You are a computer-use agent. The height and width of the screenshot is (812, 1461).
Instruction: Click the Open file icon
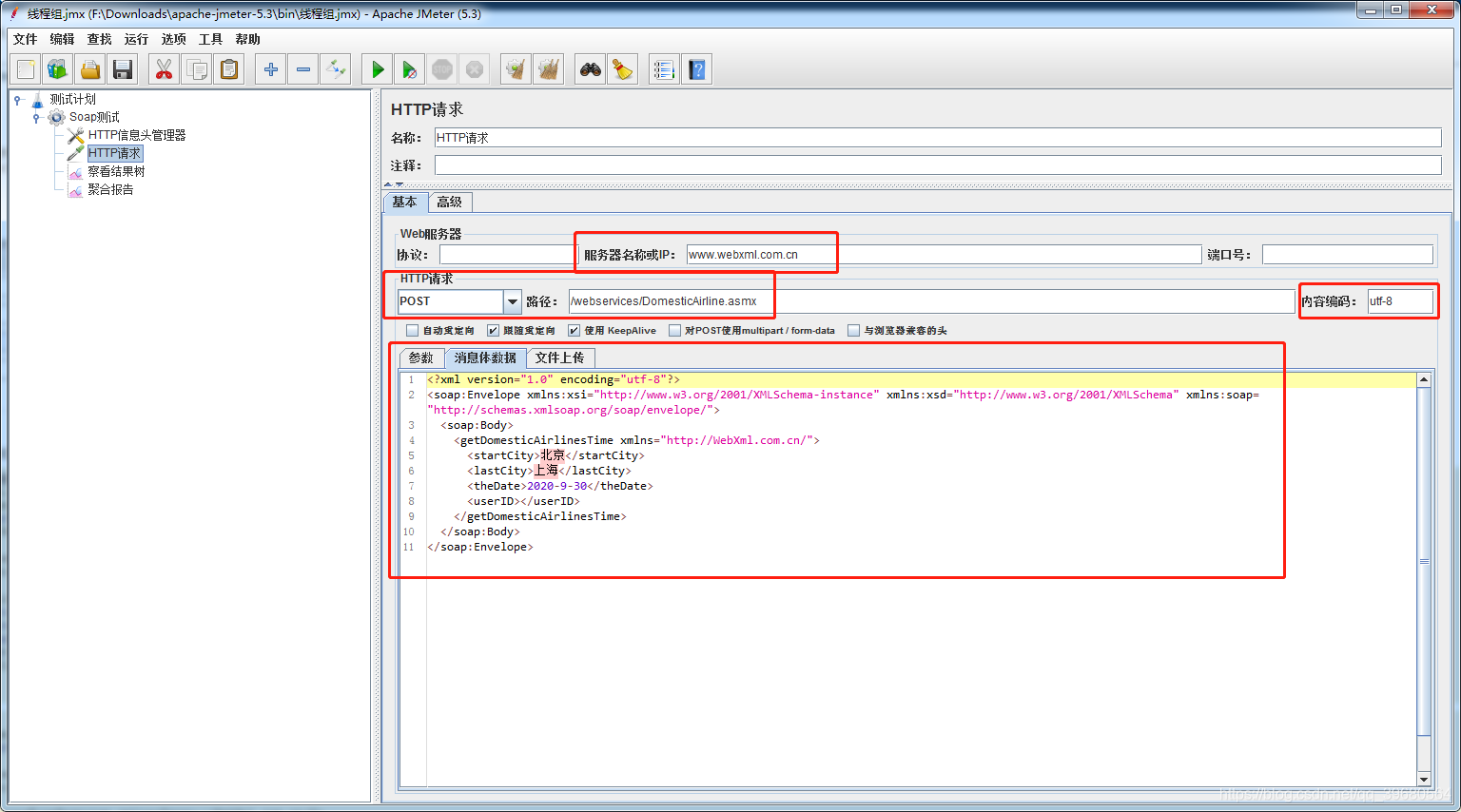(90, 69)
